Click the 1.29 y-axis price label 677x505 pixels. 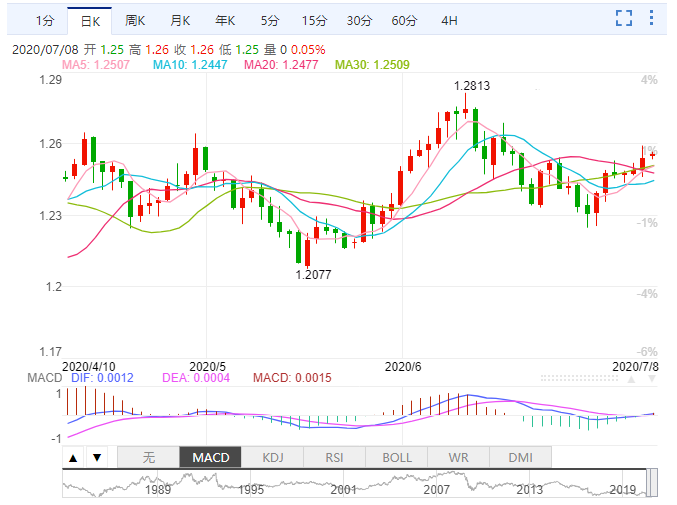[x=51, y=80]
